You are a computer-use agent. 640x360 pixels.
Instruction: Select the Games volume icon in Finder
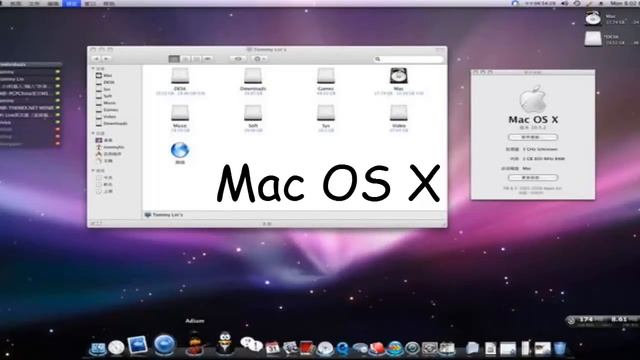click(x=326, y=77)
